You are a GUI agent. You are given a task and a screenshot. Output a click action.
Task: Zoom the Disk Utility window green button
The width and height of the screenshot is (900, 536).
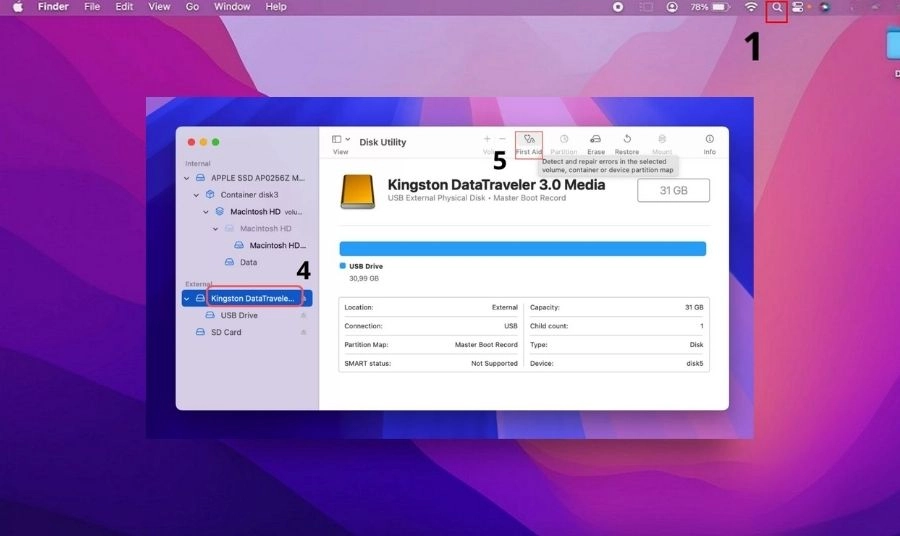click(x=215, y=142)
